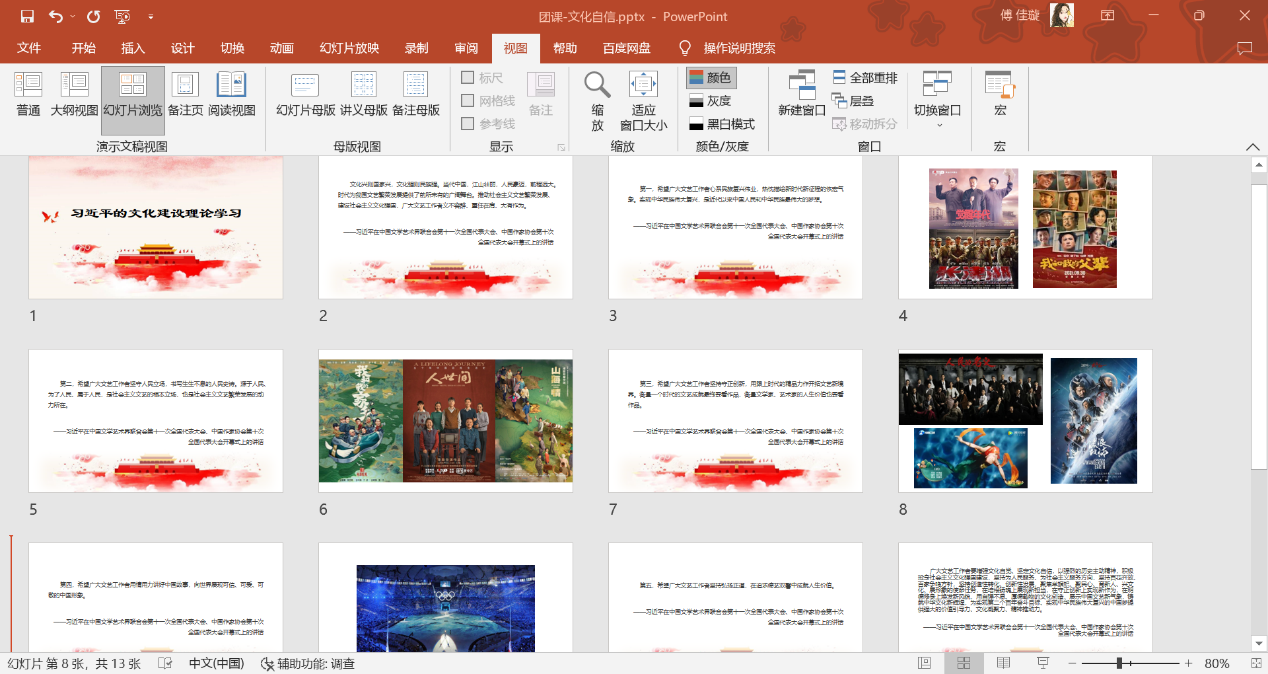Select slide 6 thumbnail
The image size is (1268, 674).
click(x=445, y=421)
